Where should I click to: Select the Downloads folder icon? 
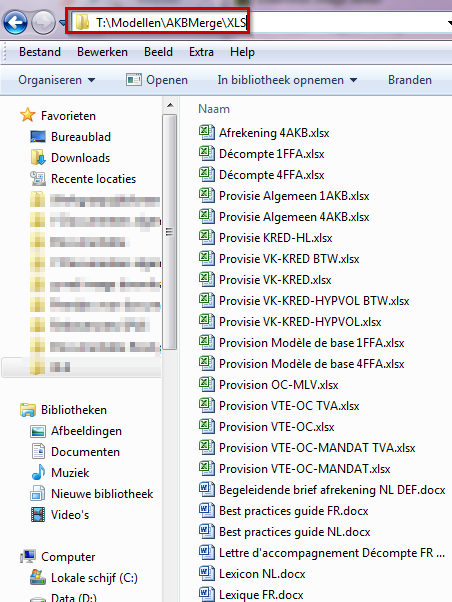pyautogui.click(x=38, y=157)
